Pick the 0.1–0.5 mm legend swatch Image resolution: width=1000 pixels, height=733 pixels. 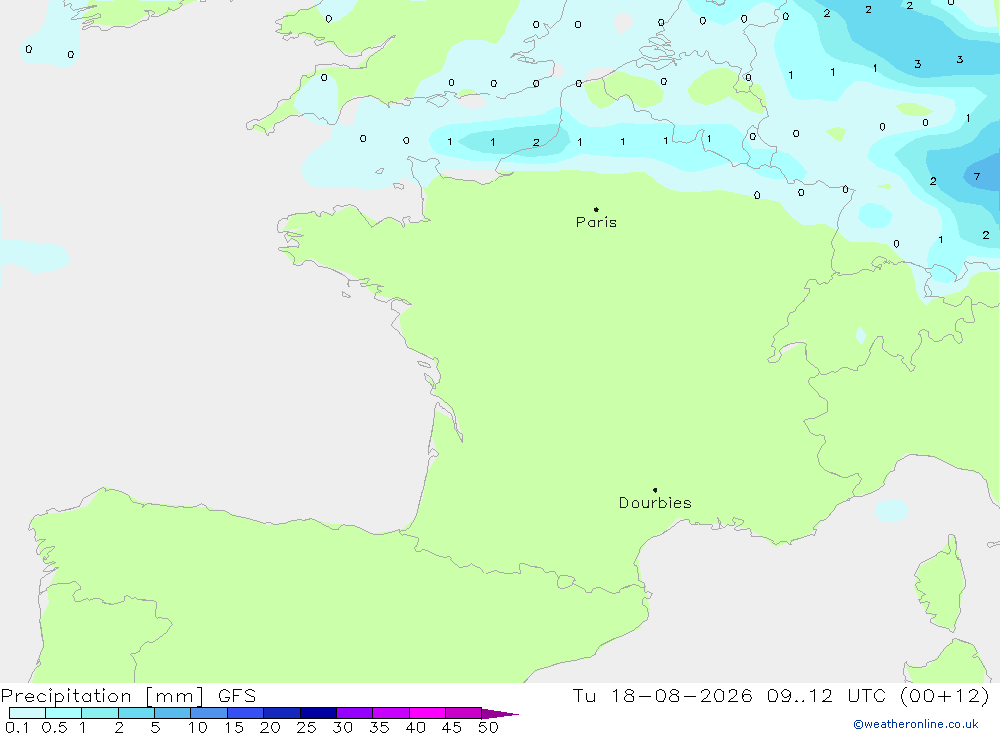coord(27,713)
